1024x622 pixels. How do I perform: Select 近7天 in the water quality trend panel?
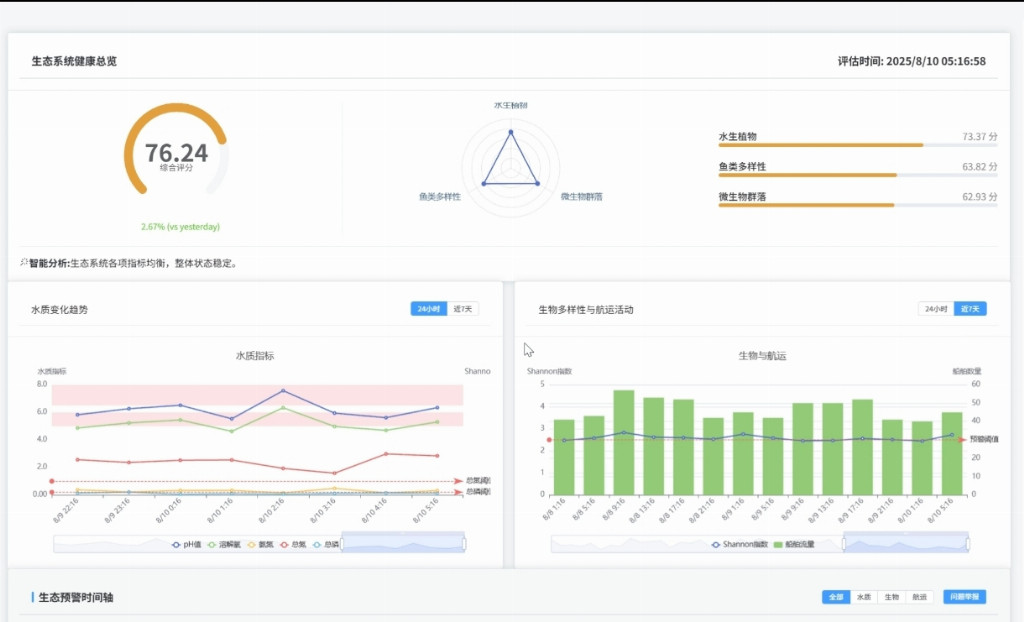[462, 309]
